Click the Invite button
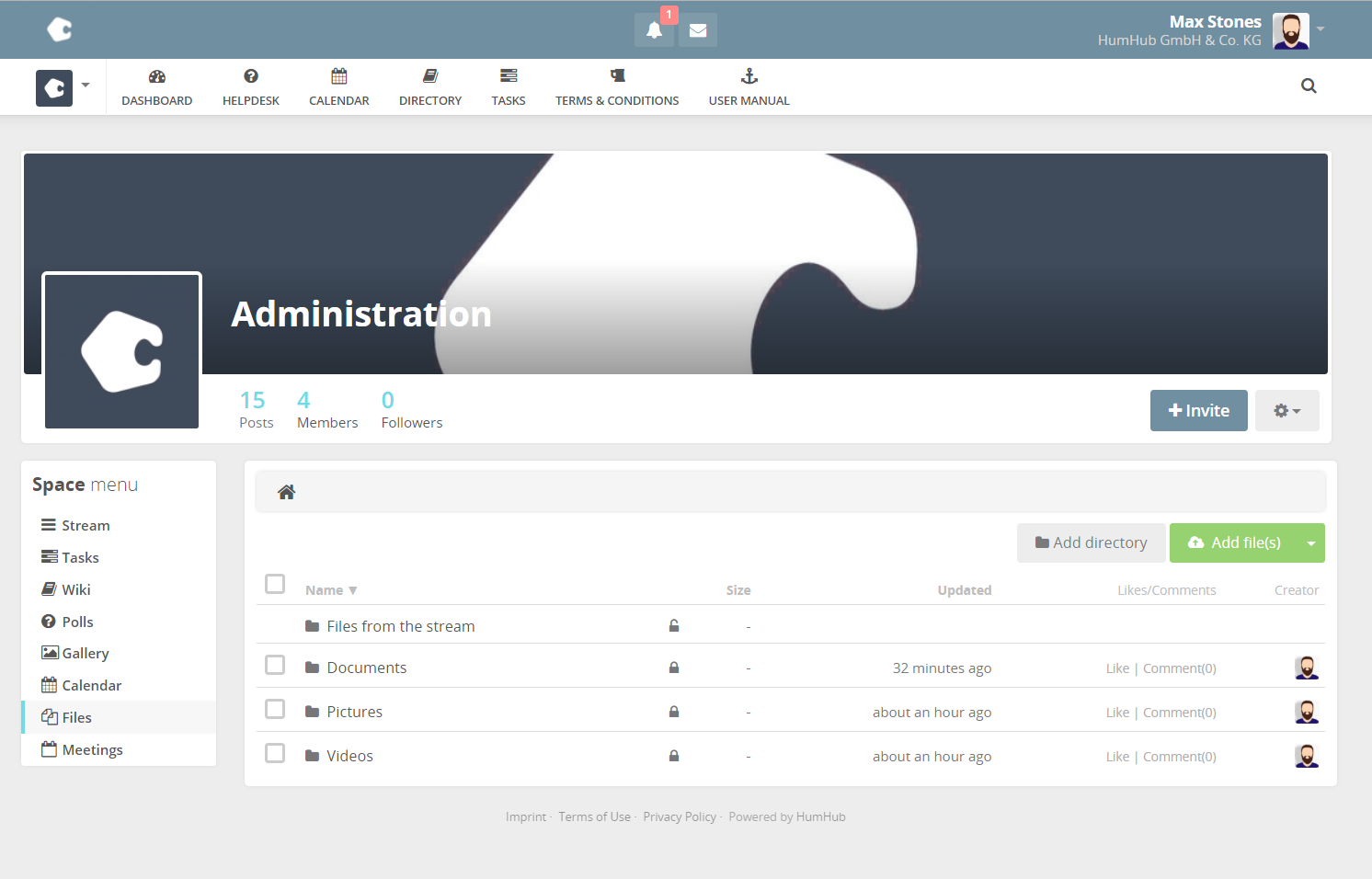Viewport: 1372px width, 879px height. point(1198,411)
